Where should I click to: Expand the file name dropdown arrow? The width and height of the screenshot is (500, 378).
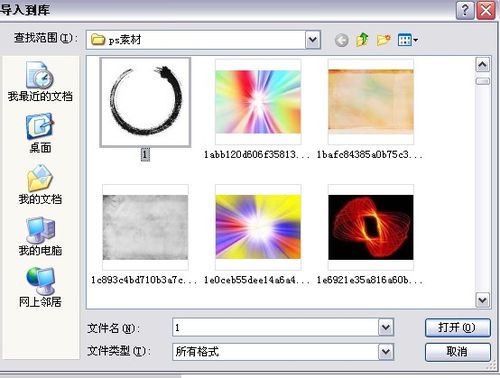(386, 327)
